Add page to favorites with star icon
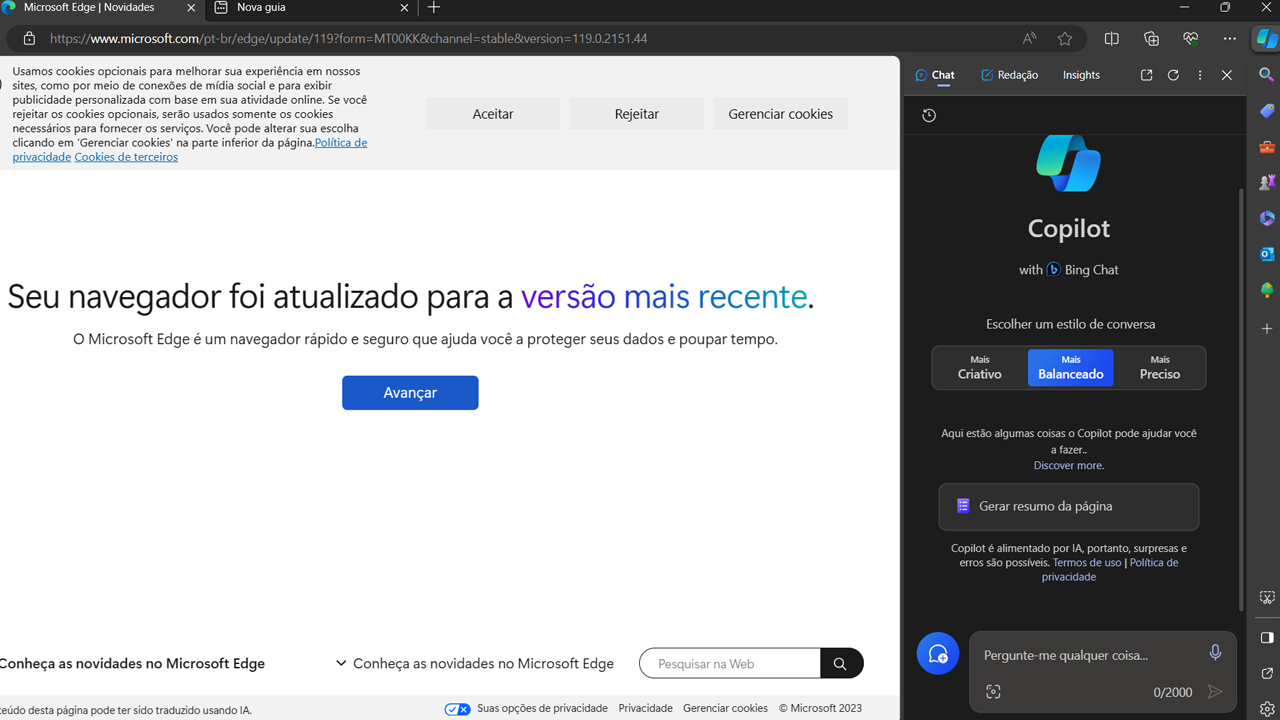 coord(1065,39)
